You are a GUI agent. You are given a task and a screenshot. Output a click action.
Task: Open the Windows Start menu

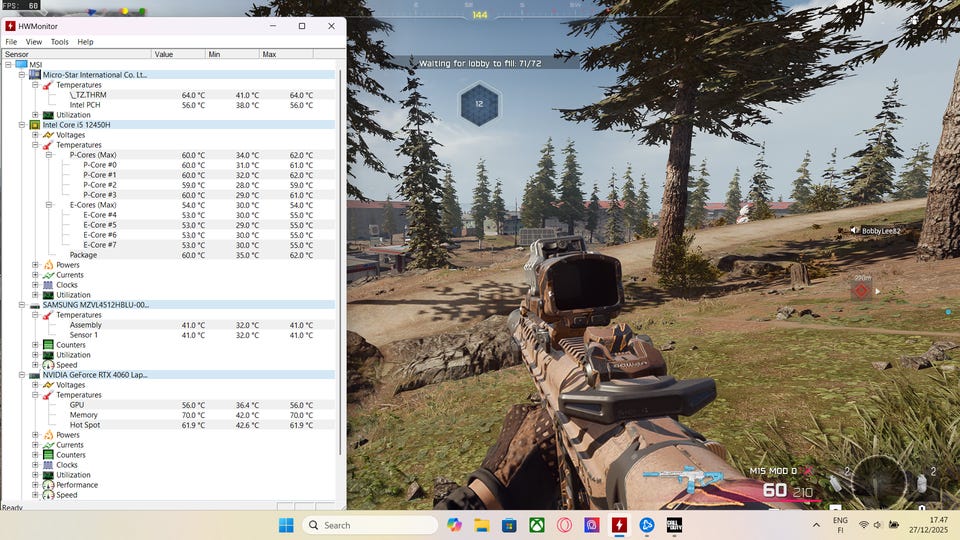tap(286, 525)
